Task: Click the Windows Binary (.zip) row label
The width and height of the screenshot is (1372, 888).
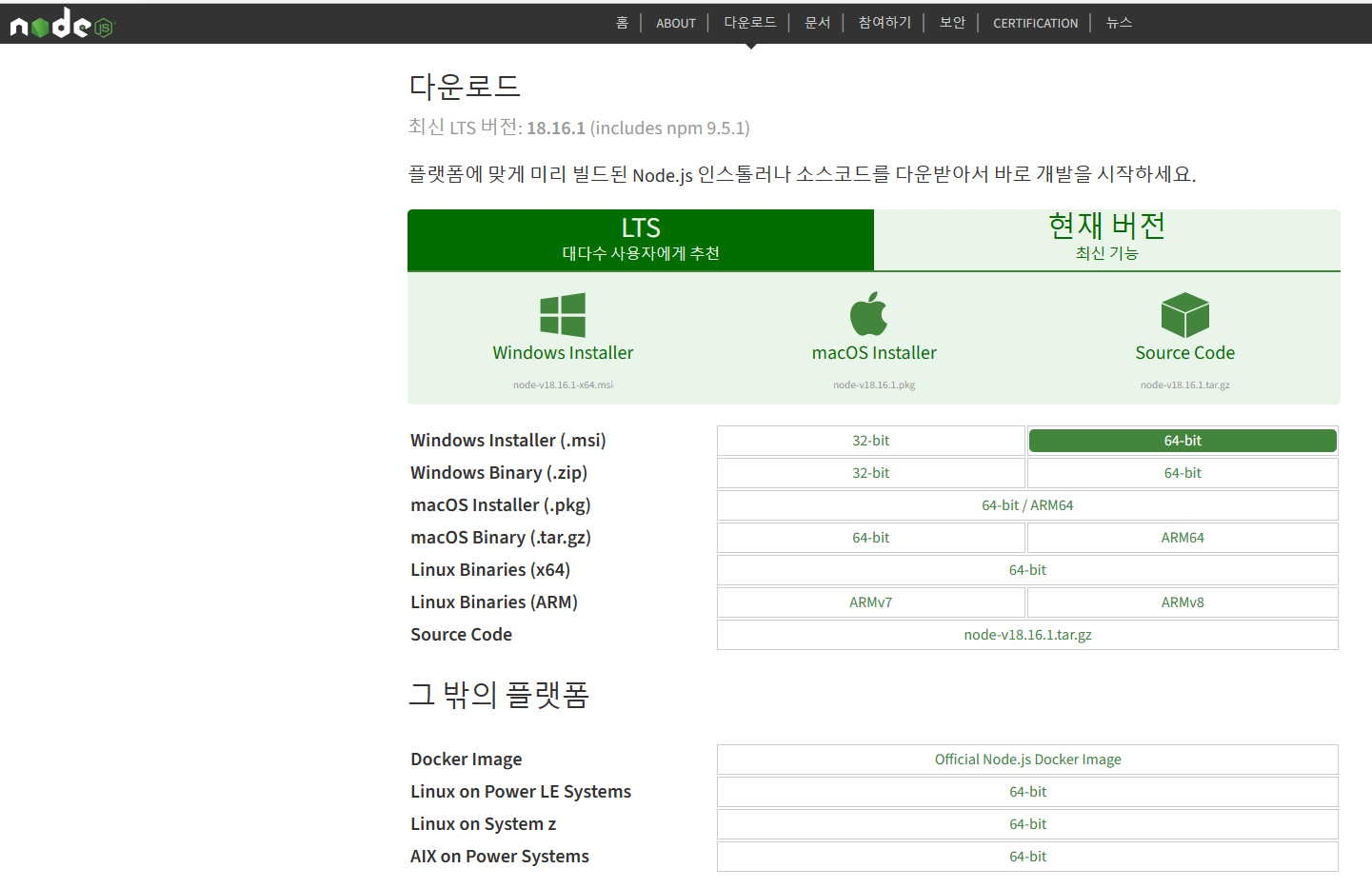Action: pos(499,473)
